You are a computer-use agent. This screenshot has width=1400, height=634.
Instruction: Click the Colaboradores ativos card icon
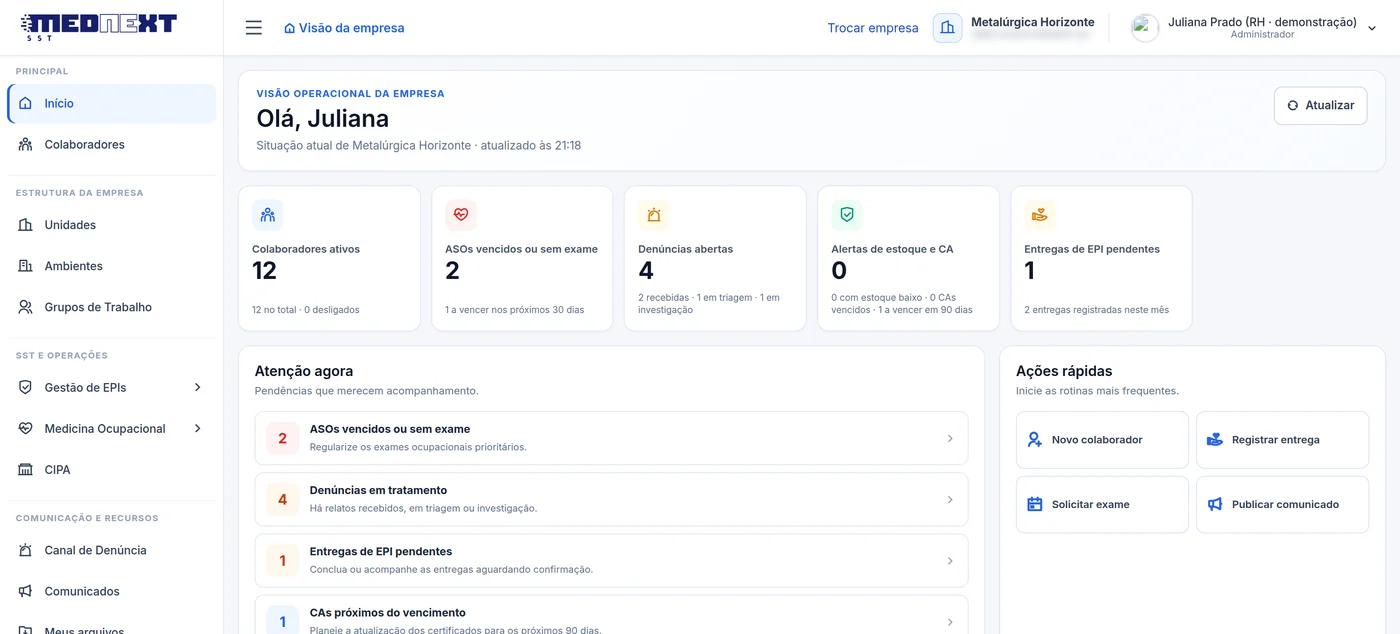point(267,215)
